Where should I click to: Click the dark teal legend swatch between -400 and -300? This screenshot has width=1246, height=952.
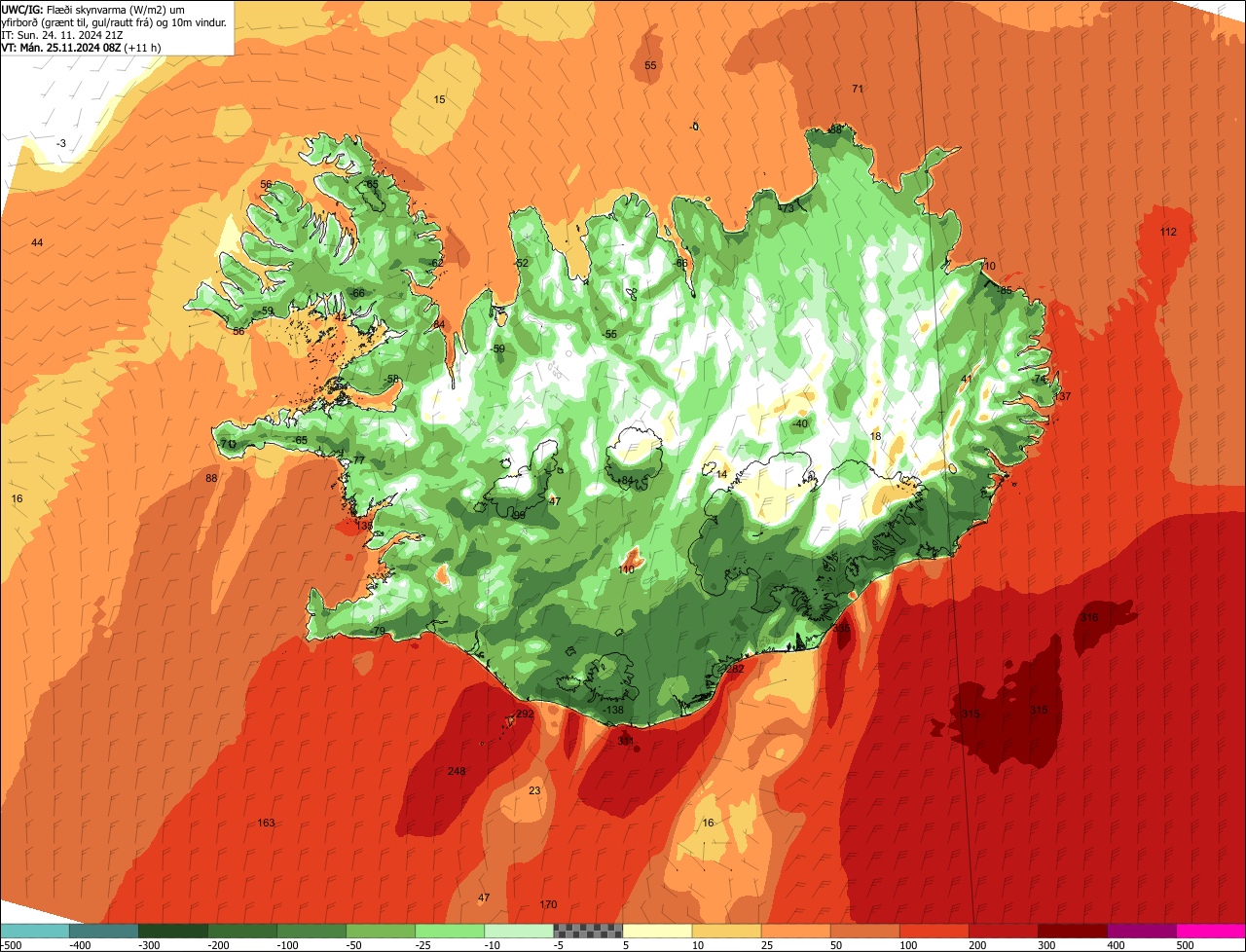(x=103, y=931)
